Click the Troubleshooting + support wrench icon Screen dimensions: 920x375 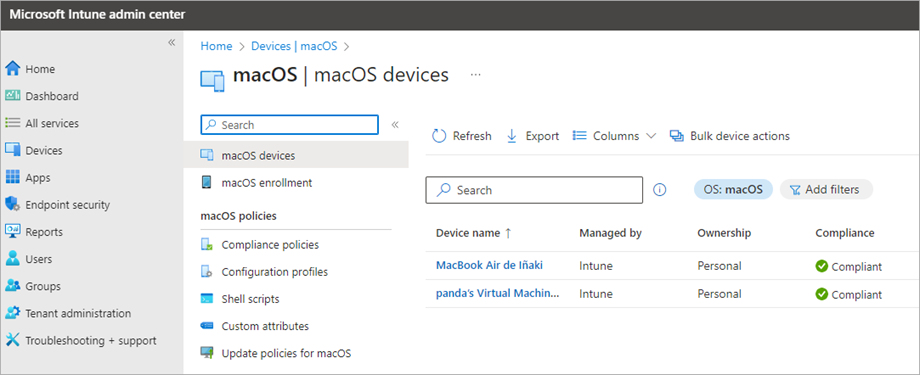pyautogui.click(x=12, y=340)
